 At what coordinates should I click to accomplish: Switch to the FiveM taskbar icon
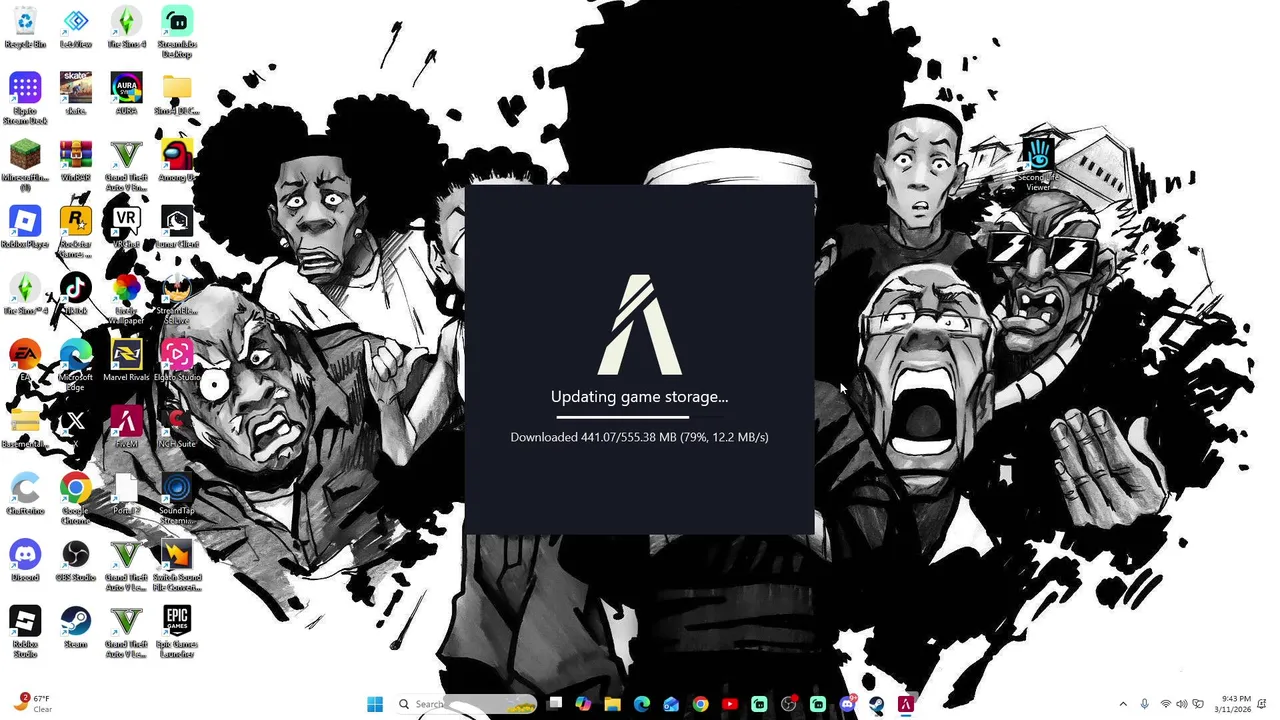[906, 704]
